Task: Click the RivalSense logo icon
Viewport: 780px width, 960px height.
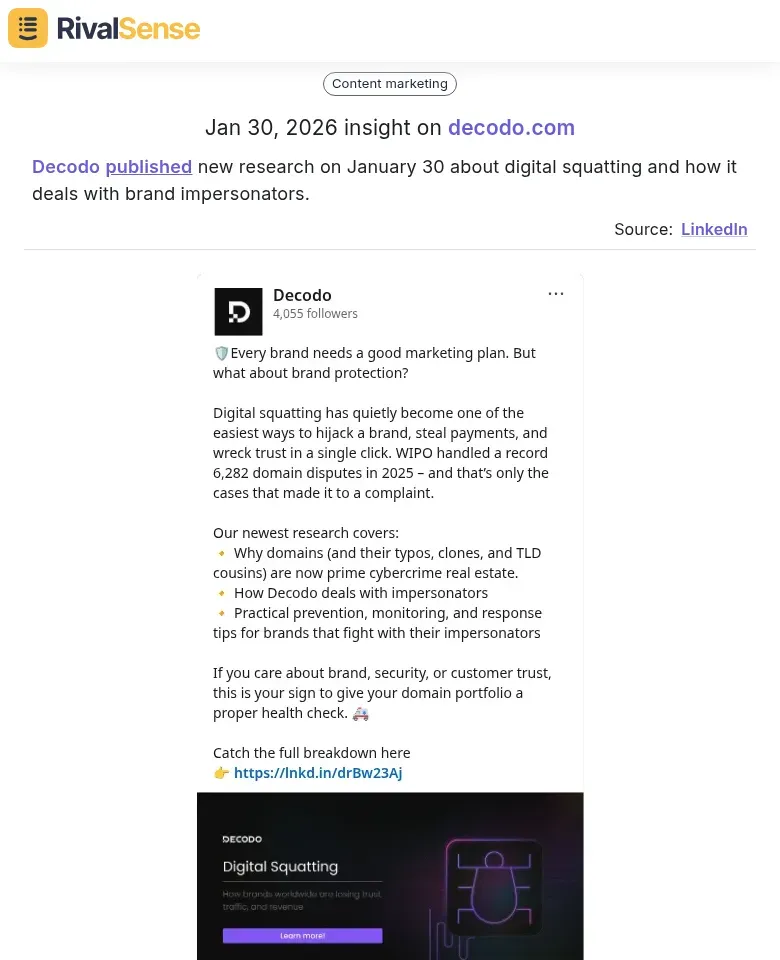Action: [27, 28]
